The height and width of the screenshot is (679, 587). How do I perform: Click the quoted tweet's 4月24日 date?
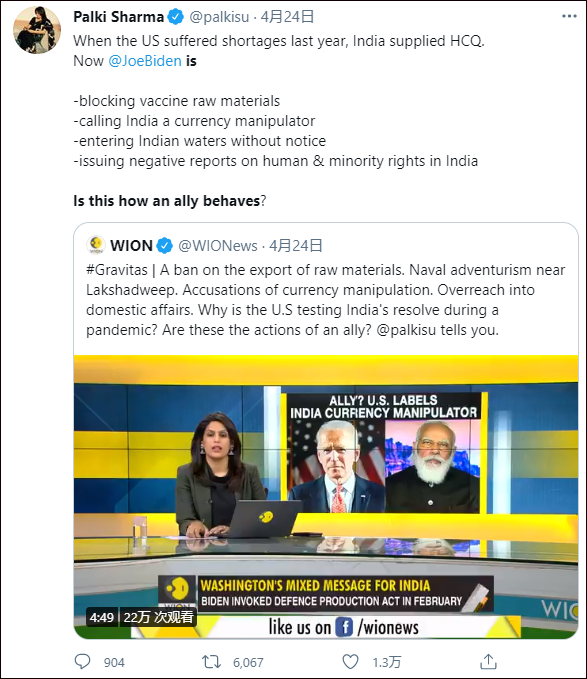[x=296, y=246]
